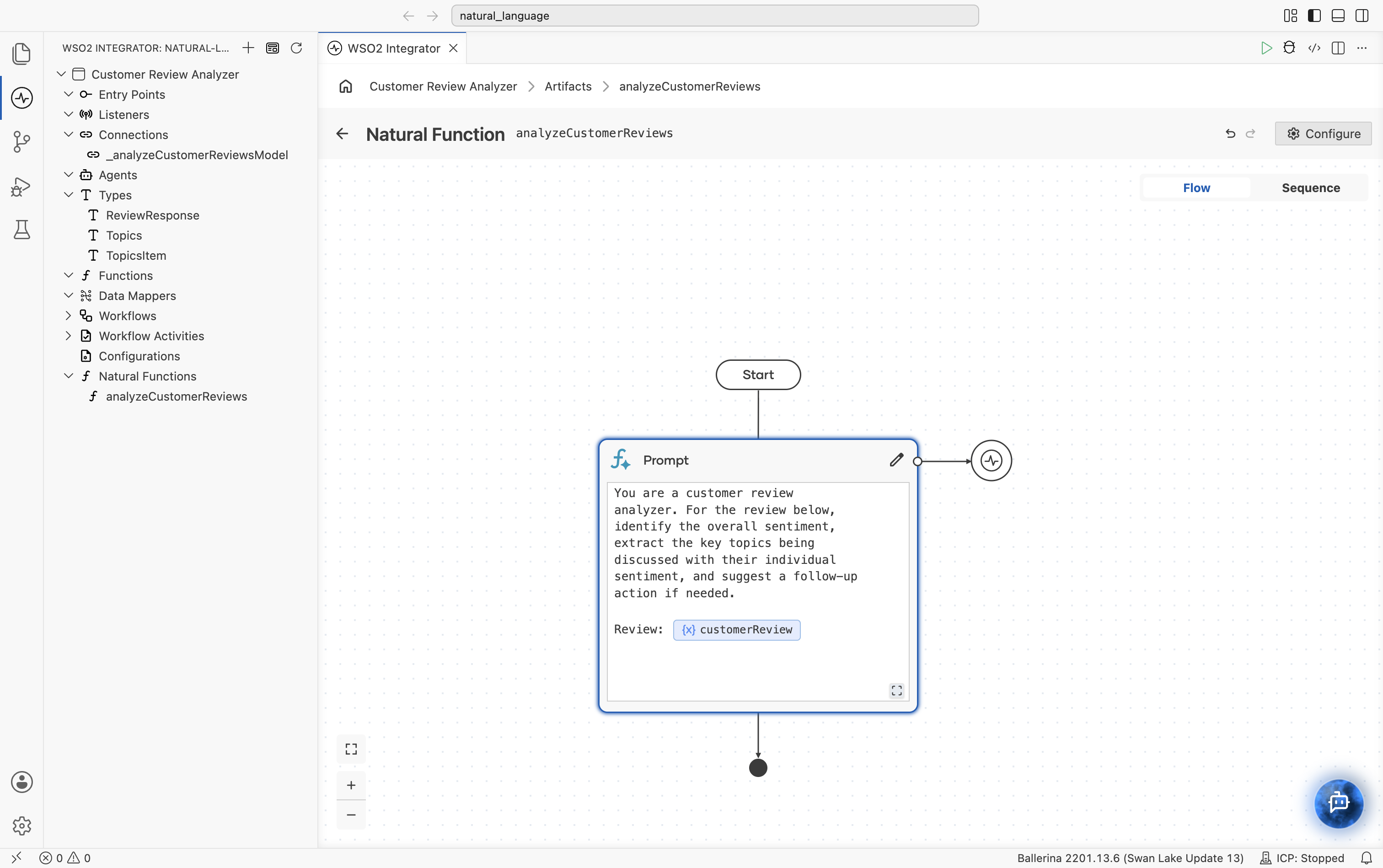This screenshot has height=868, width=1383.
Task: Click the plus icon in the sidebar header
Action: (248, 48)
